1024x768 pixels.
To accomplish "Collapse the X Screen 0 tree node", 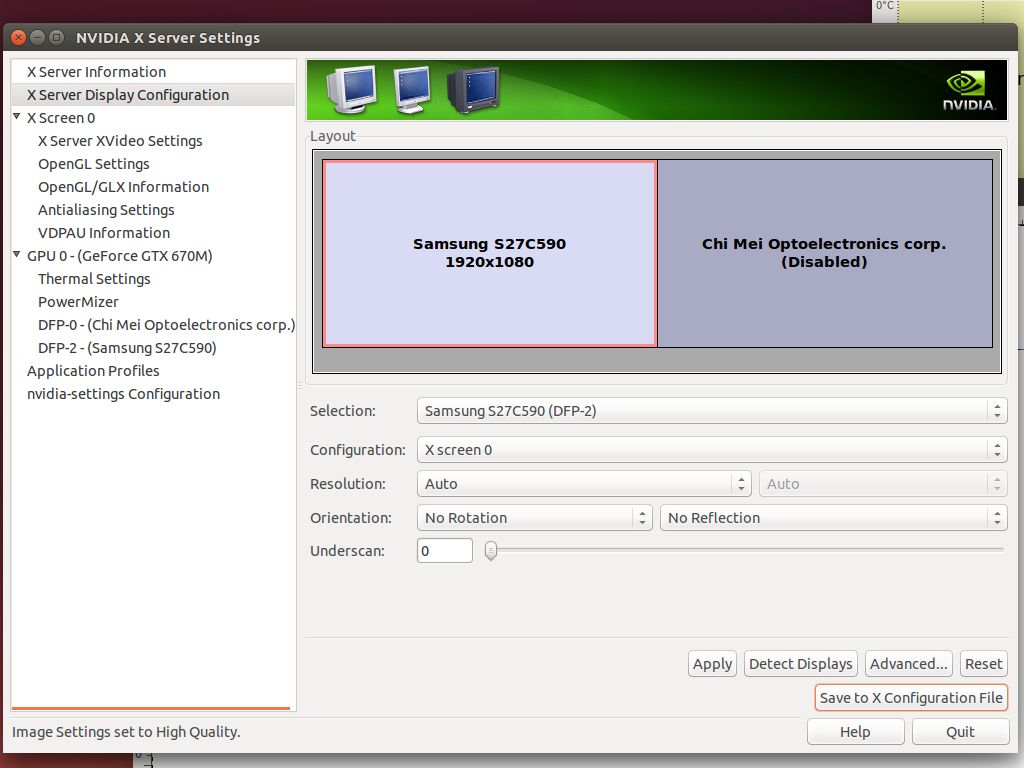I will [x=17, y=117].
